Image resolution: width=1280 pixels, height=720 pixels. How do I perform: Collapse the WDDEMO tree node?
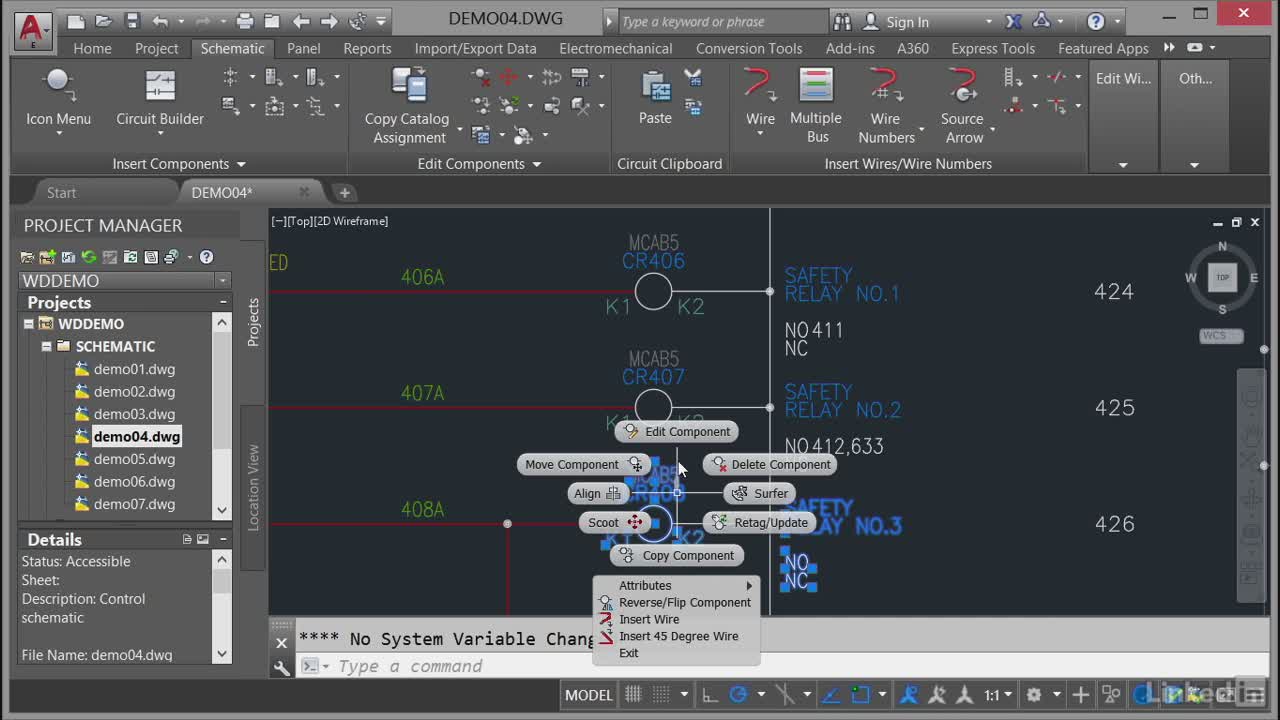29,324
